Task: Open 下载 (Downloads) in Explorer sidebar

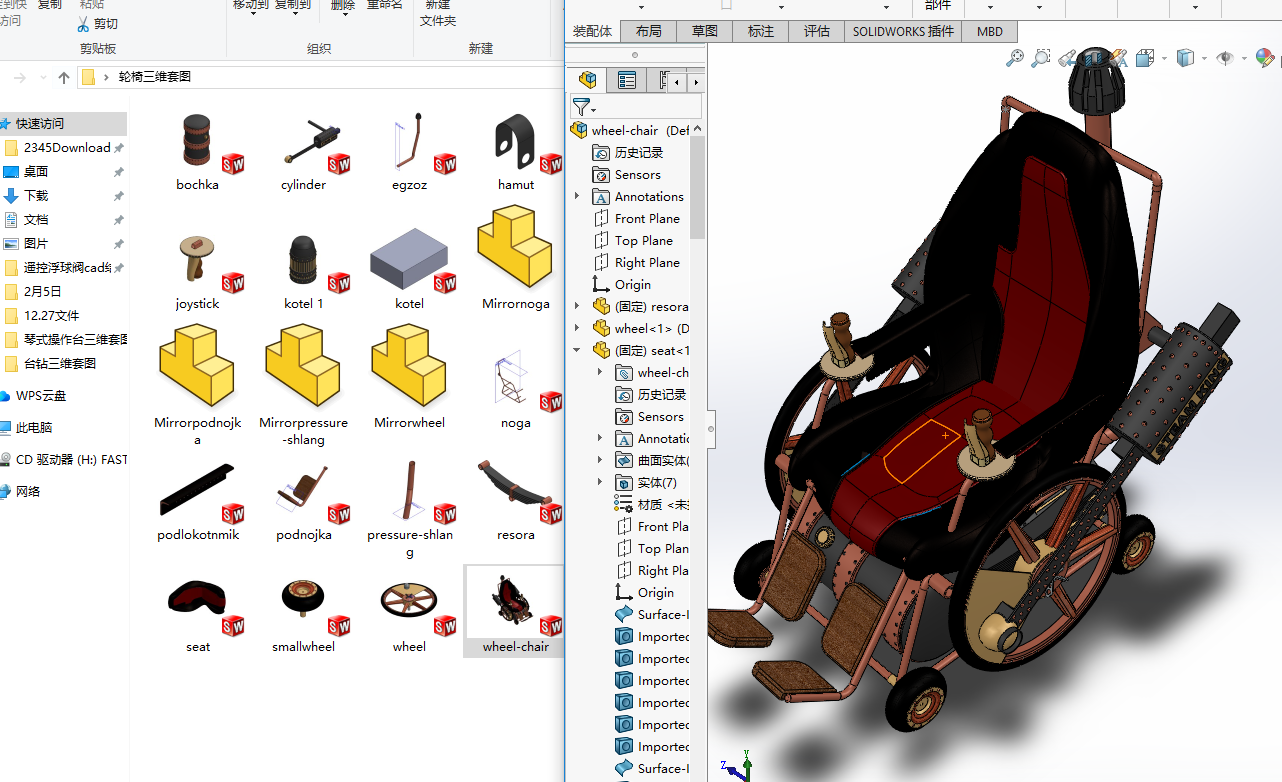Action: [x=36, y=195]
